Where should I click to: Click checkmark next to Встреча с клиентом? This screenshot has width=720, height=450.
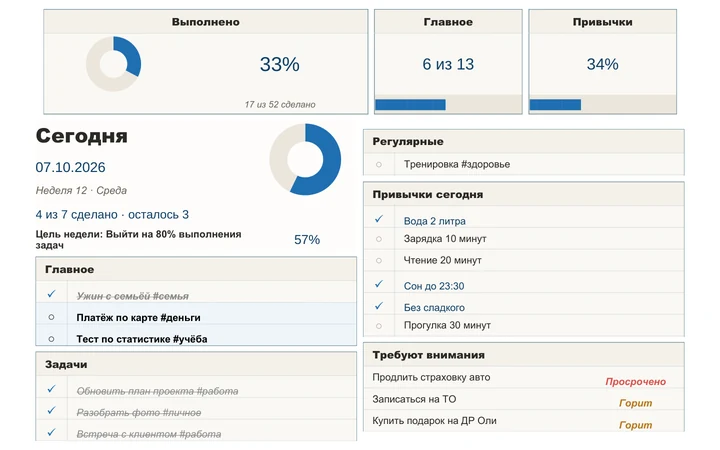tap(51, 432)
